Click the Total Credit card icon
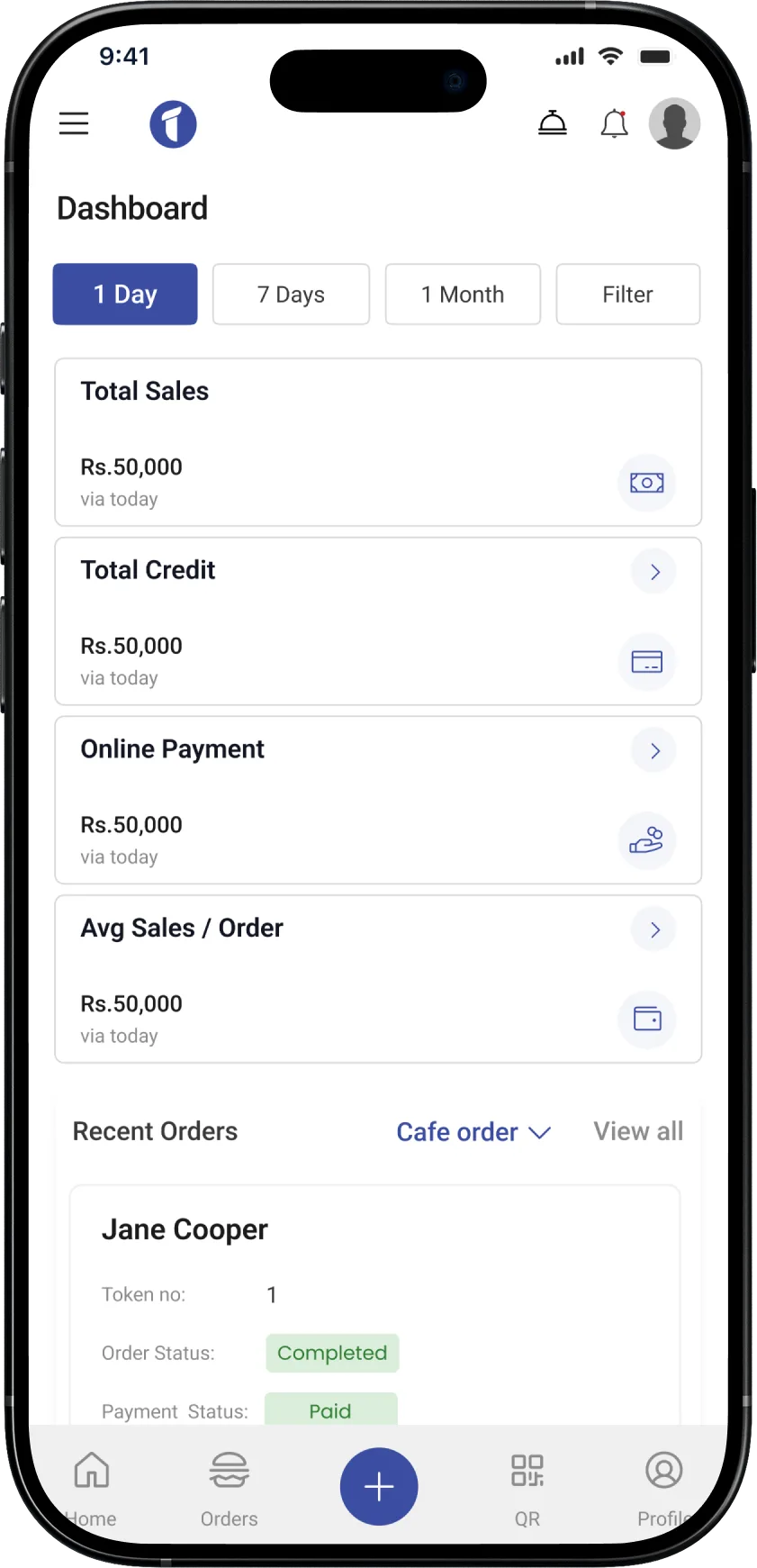The height and width of the screenshot is (1568, 757). [x=646, y=662]
